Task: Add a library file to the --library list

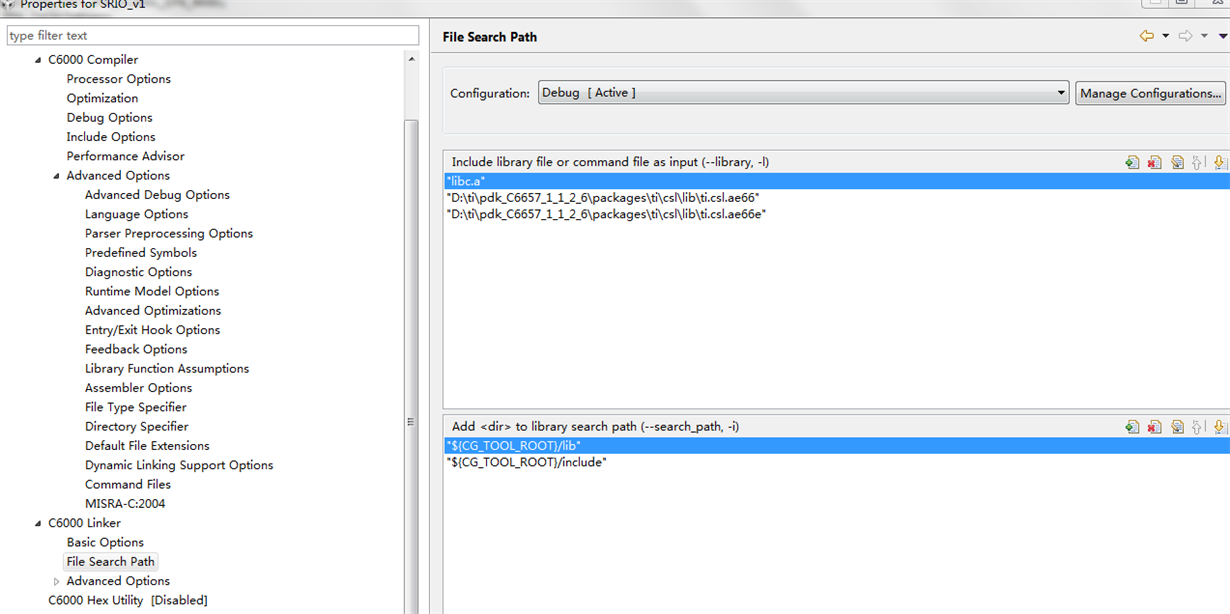Action: (1132, 162)
